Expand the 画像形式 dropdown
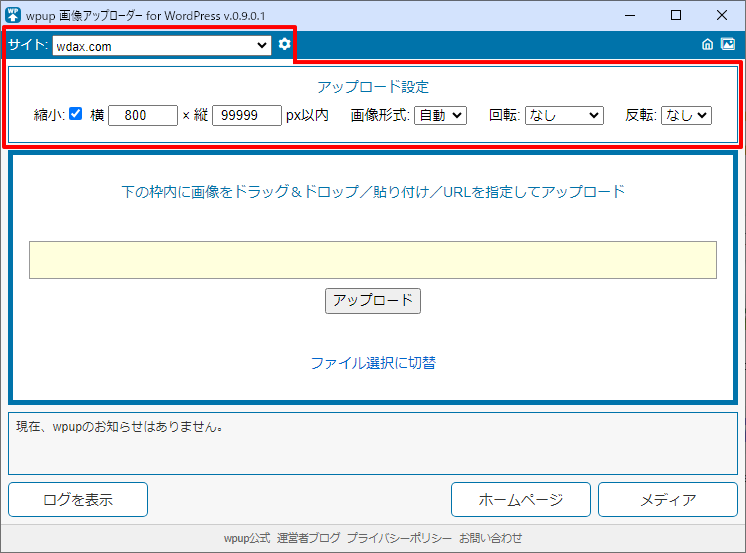This screenshot has height=553, width=746. coord(440,115)
